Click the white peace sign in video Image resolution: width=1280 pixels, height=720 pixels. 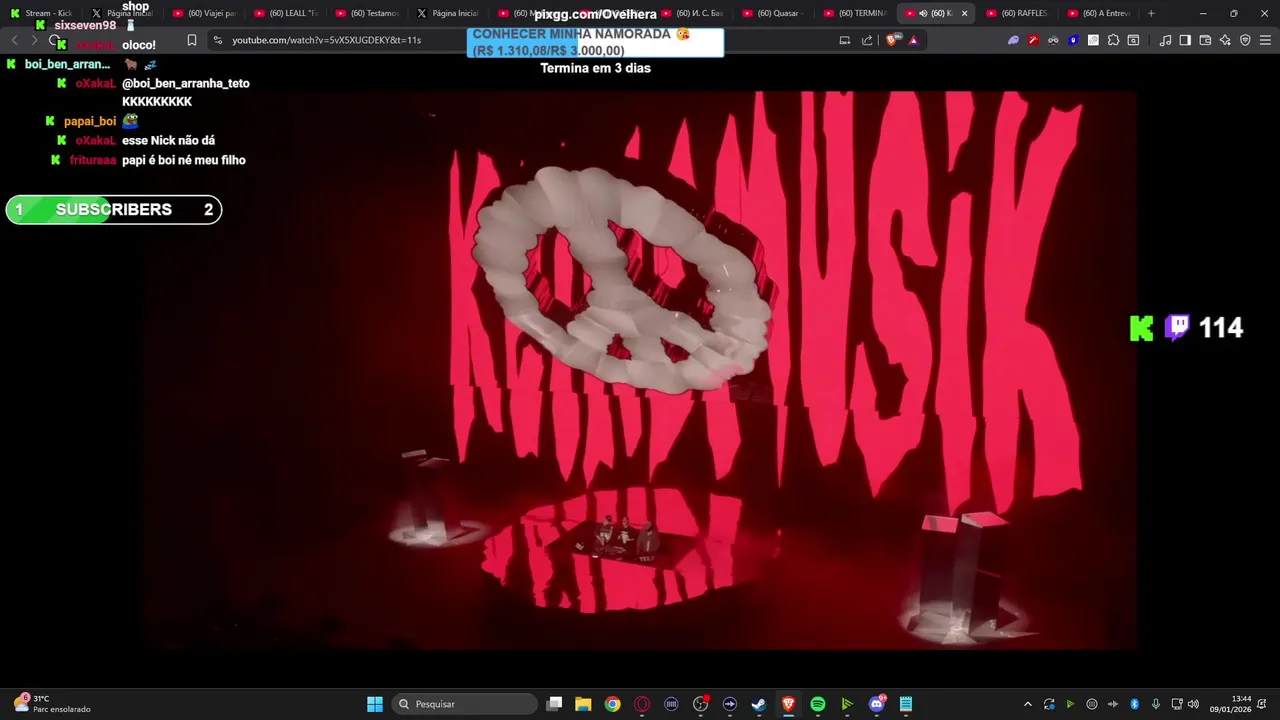click(x=621, y=279)
